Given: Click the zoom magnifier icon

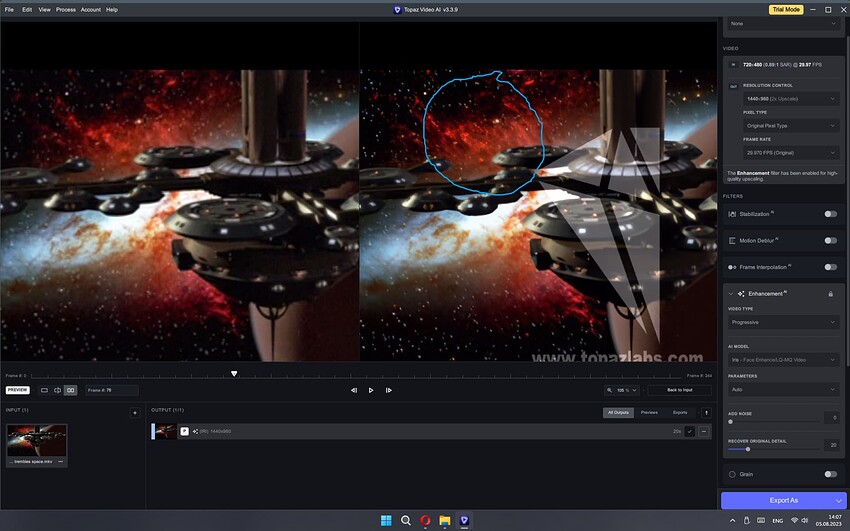Looking at the screenshot, I should (x=610, y=390).
